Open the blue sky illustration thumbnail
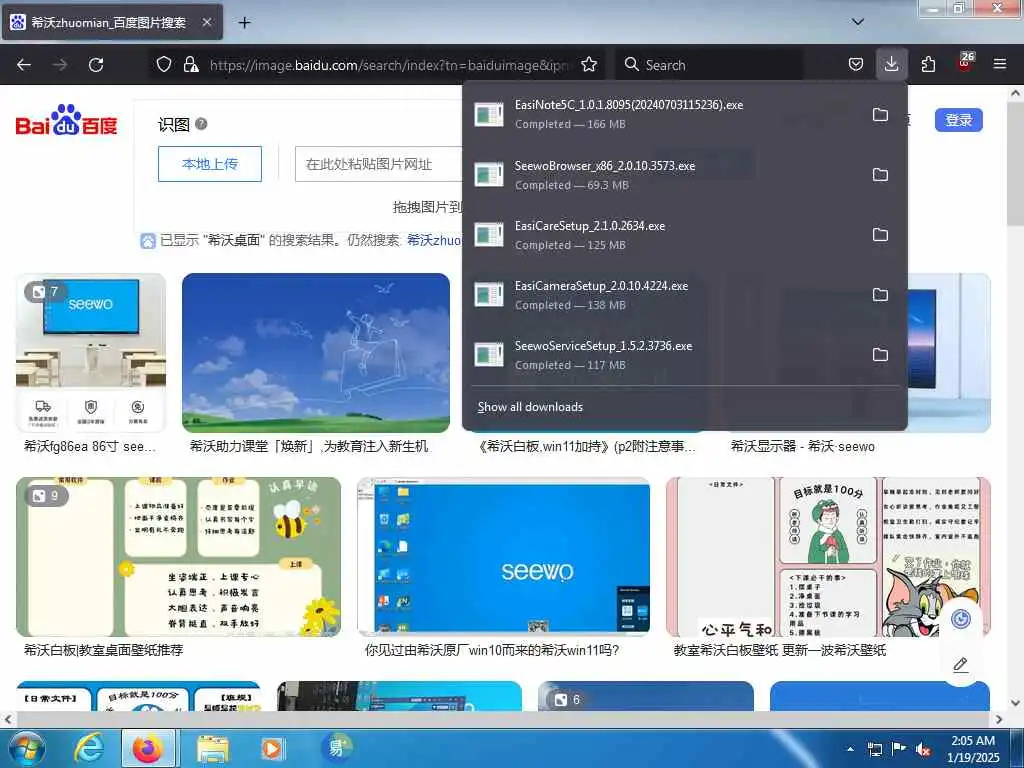Viewport: 1024px width, 768px height. pyautogui.click(x=315, y=353)
